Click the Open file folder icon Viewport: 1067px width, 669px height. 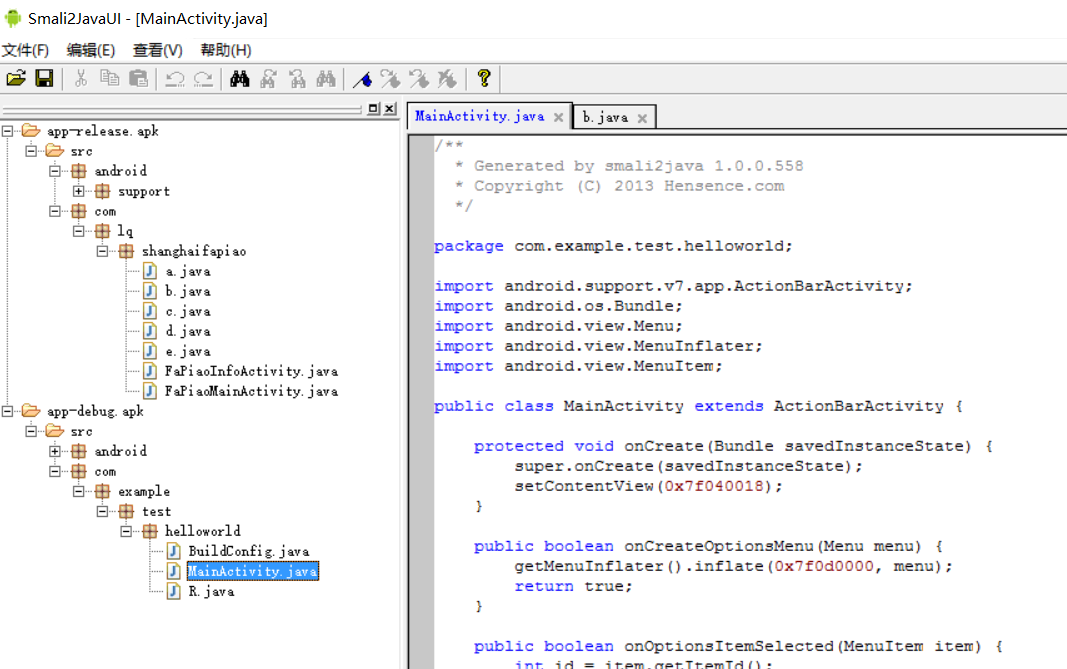pos(16,78)
